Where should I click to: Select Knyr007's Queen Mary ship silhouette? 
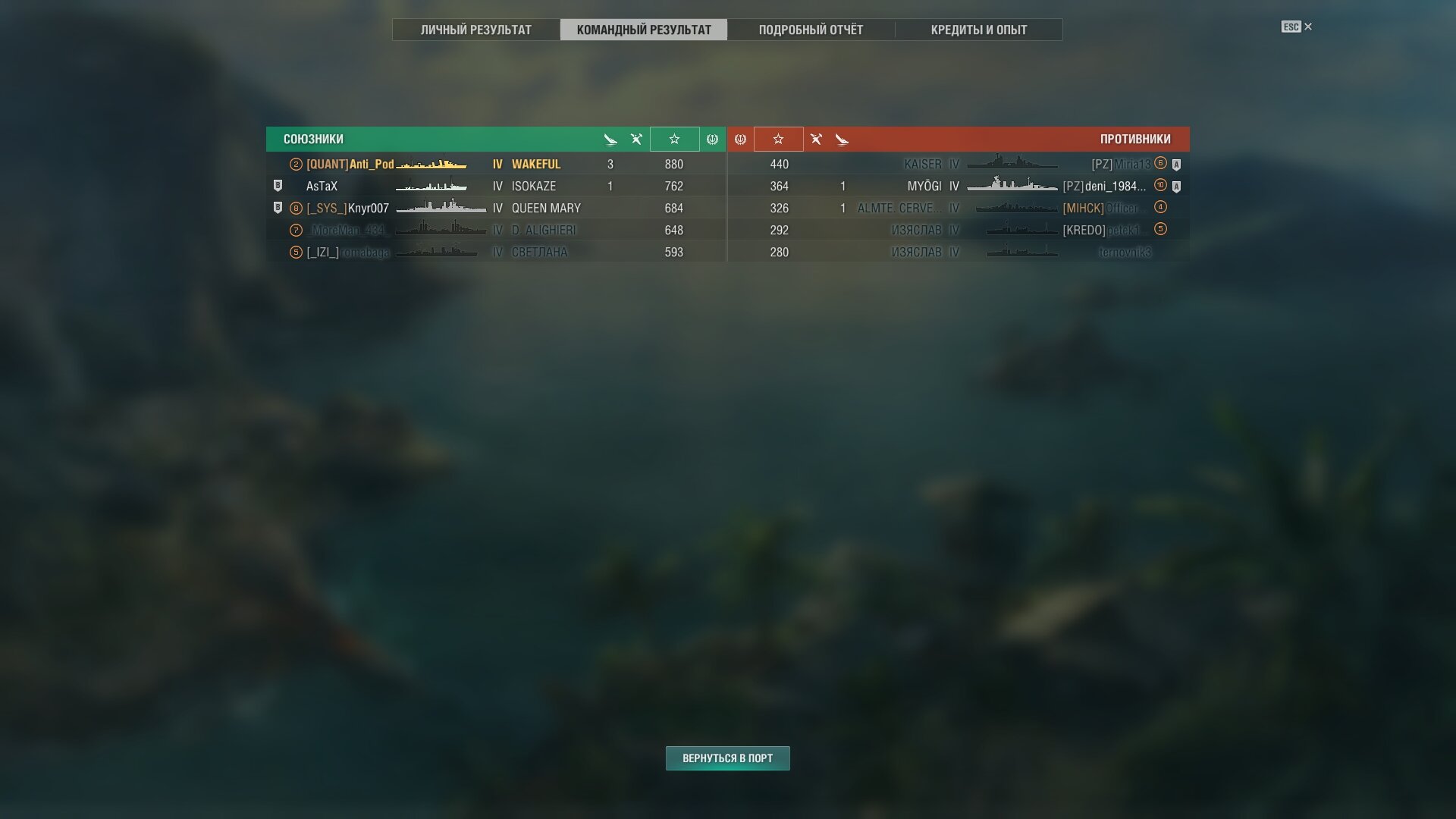click(x=441, y=207)
